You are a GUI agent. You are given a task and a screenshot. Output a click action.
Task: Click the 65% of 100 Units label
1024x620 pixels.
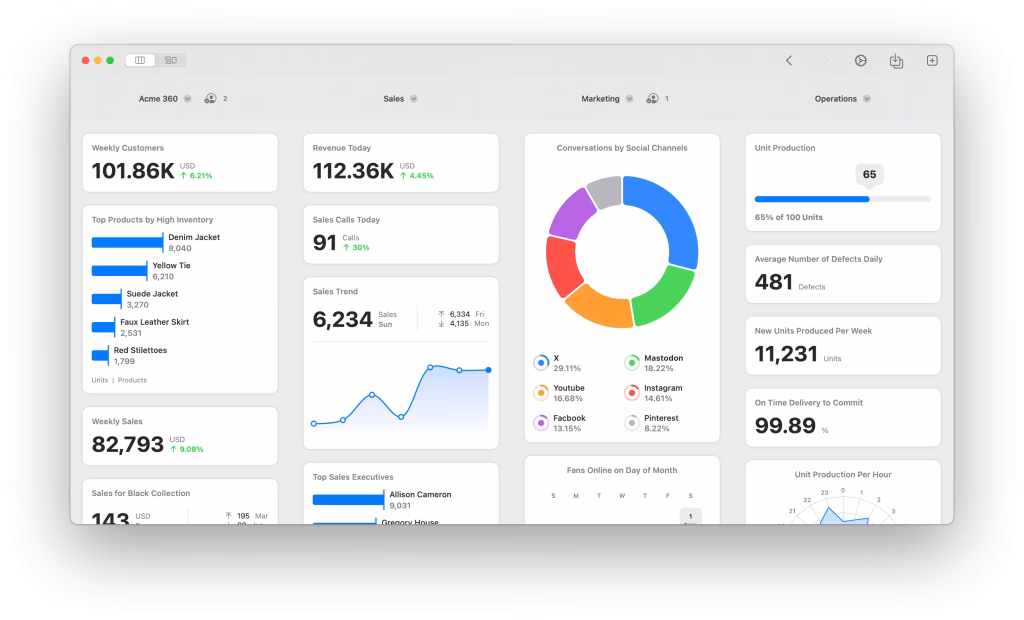pos(788,218)
